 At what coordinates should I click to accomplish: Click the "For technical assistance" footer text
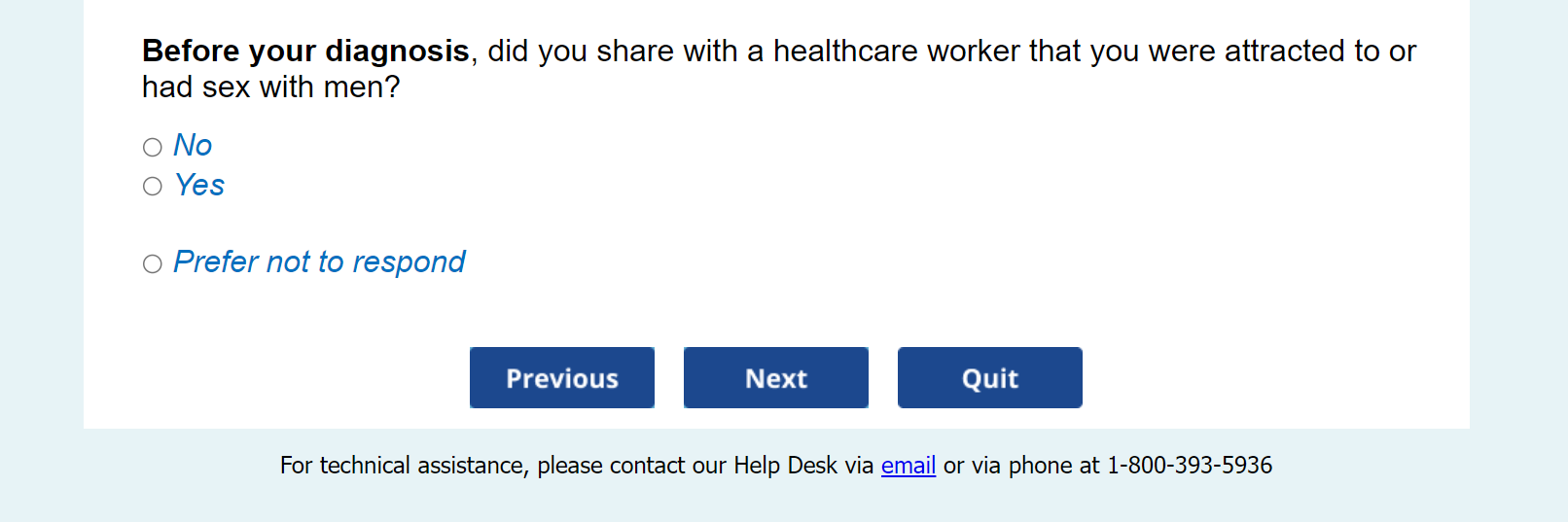pos(403,466)
